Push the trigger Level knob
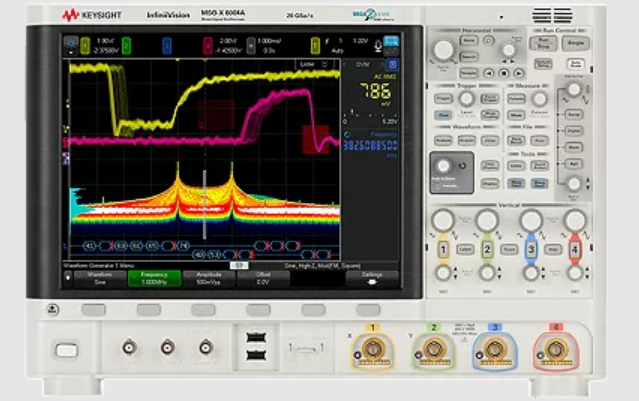Screen dimensions: 639x401 tap(466, 99)
